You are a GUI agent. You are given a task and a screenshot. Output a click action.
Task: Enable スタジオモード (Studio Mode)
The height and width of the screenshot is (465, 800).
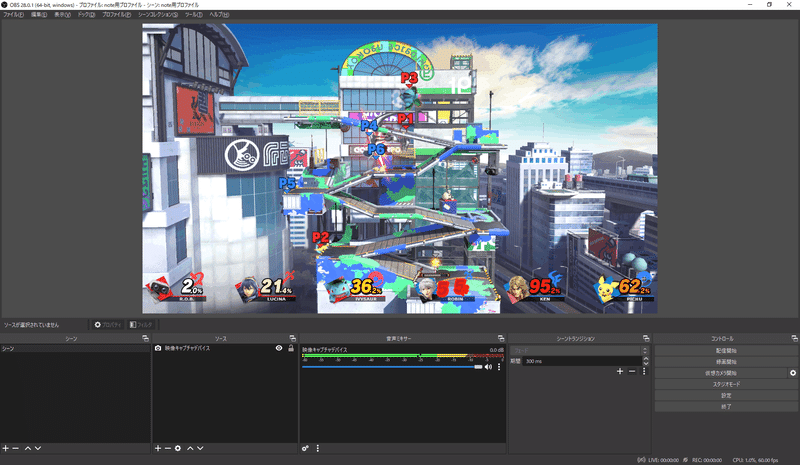coord(726,384)
